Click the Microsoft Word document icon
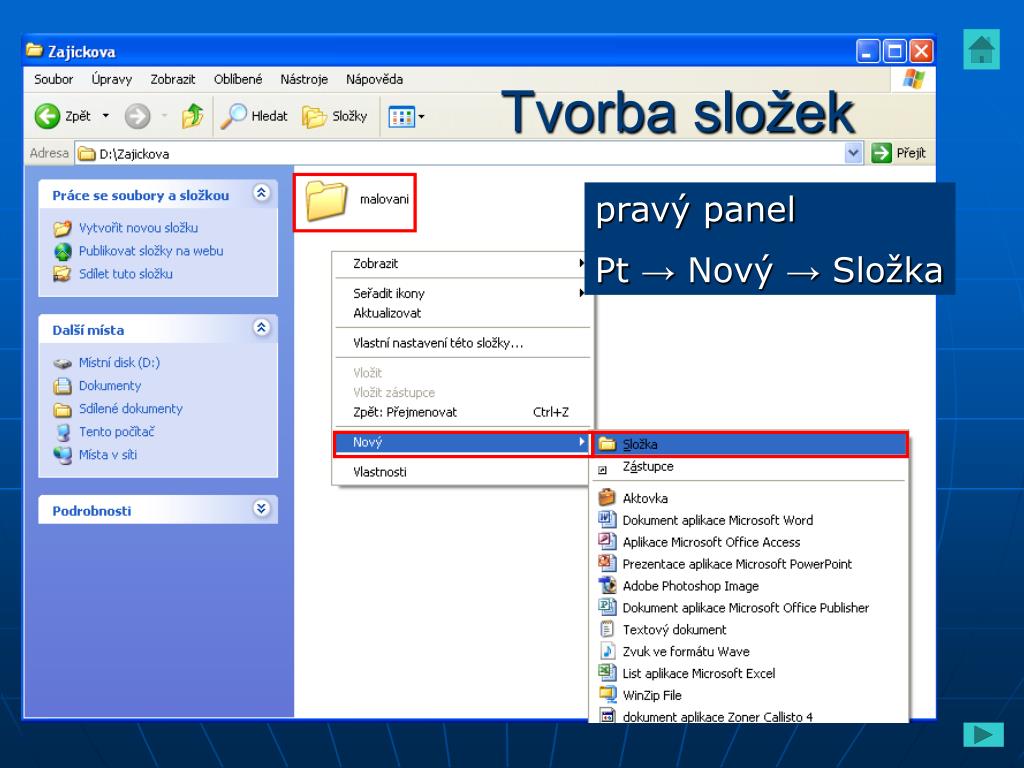1024x768 pixels. [607, 520]
